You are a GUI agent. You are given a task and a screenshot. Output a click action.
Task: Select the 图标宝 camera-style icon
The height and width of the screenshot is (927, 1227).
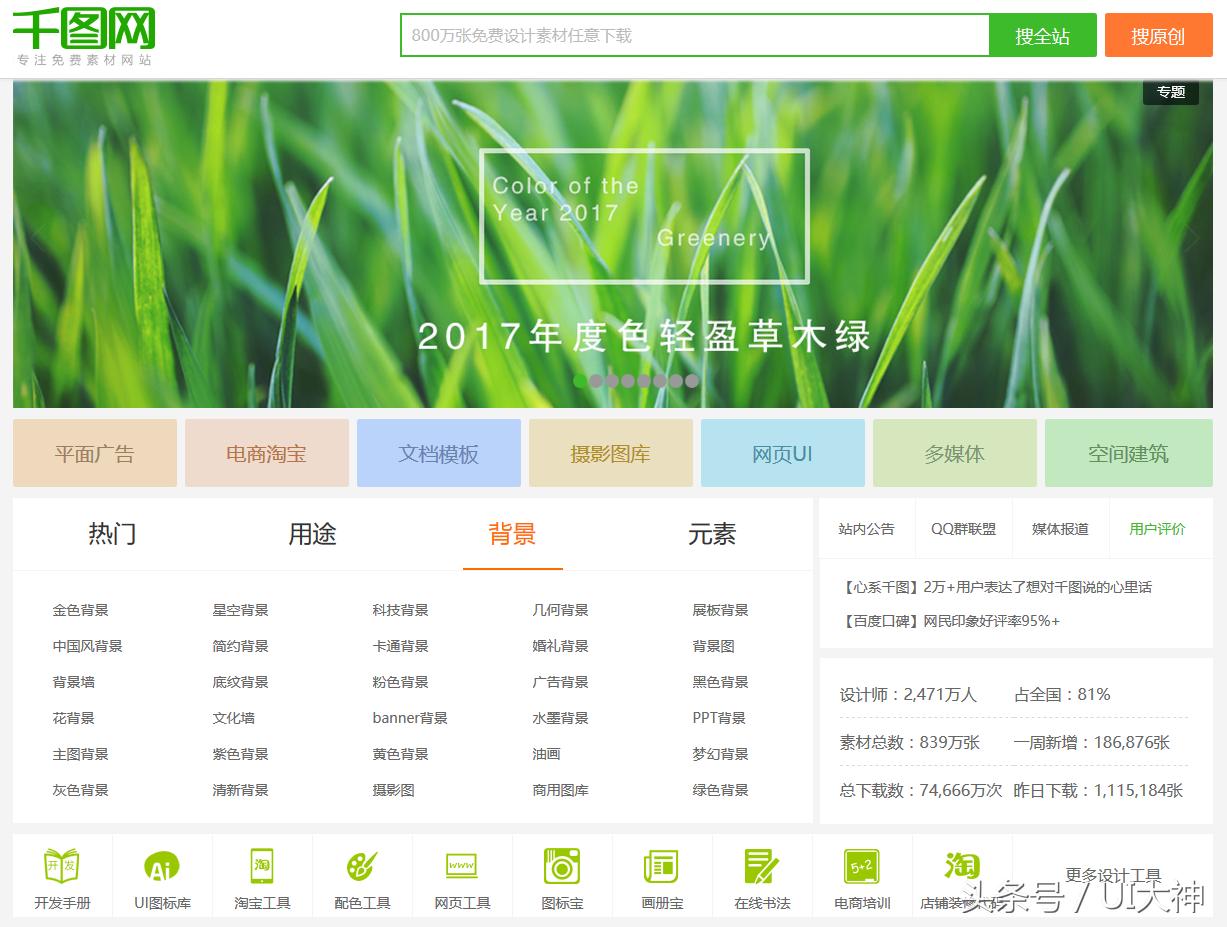pyautogui.click(x=561, y=875)
